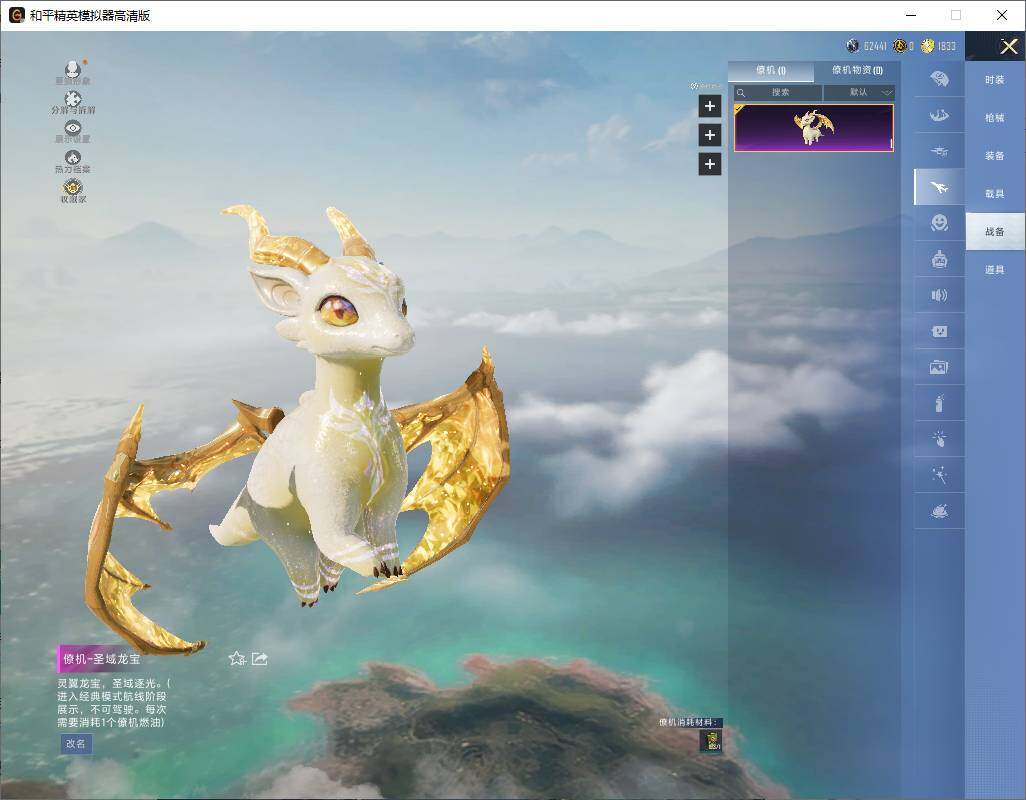Close the inventory with the X
1026x800 pixels.
tap(1009, 46)
